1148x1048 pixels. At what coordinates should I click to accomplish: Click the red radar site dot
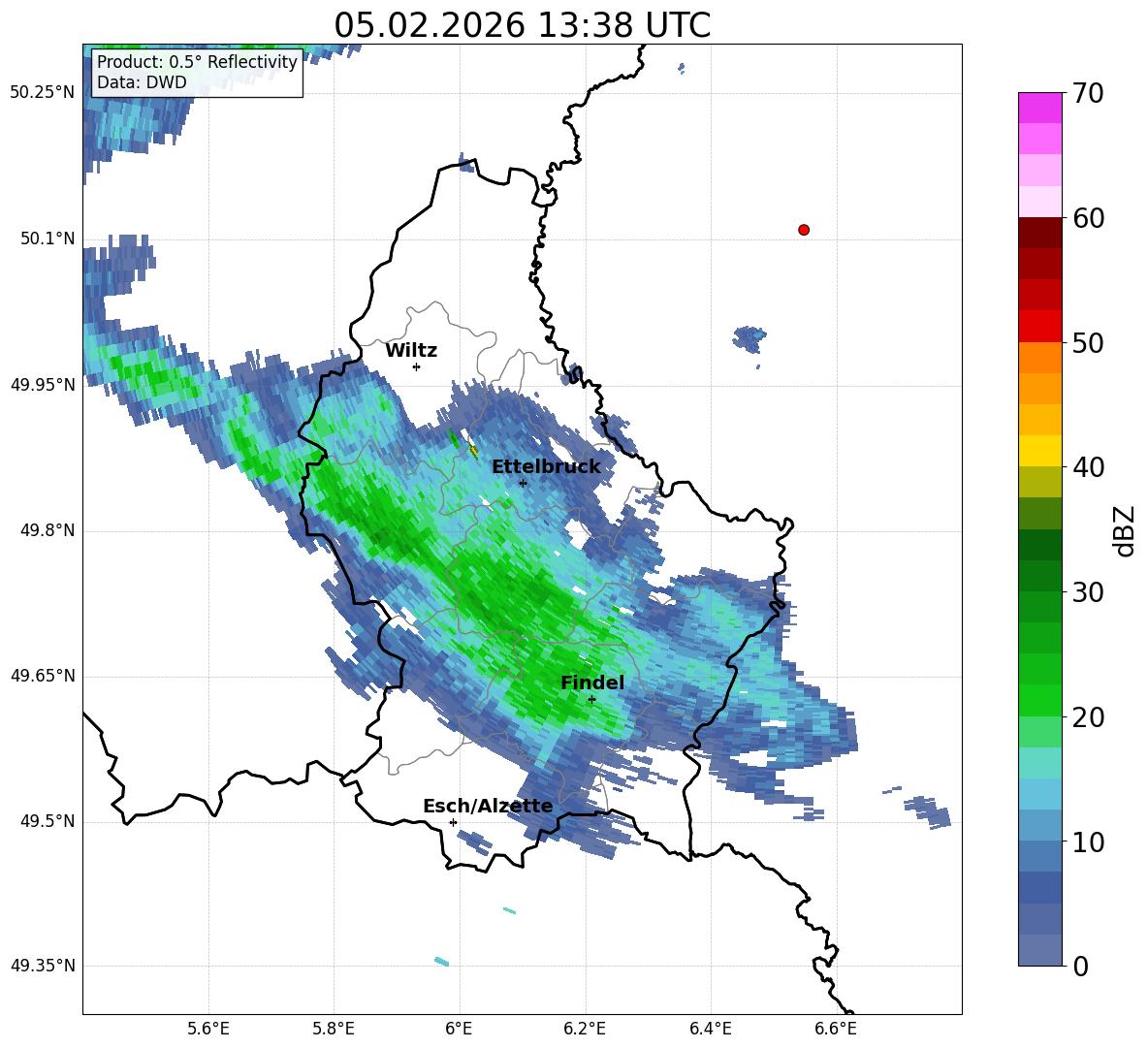click(x=803, y=230)
